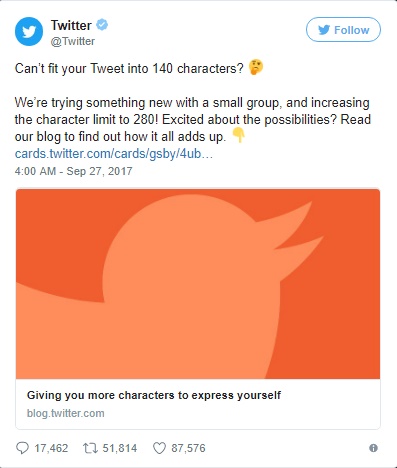Click the blog.twitter.com domain text

[66, 413]
